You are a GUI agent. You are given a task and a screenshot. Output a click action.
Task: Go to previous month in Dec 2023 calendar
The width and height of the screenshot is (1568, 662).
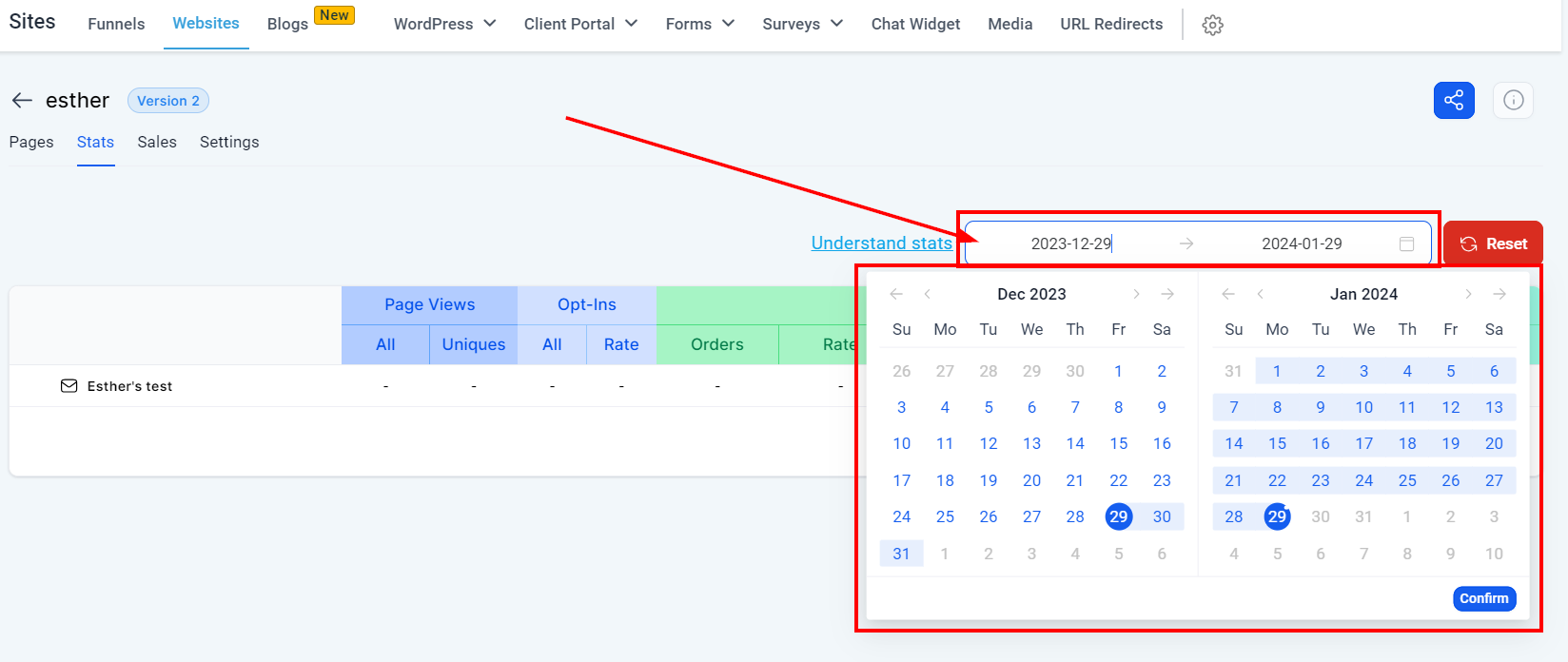927,294
